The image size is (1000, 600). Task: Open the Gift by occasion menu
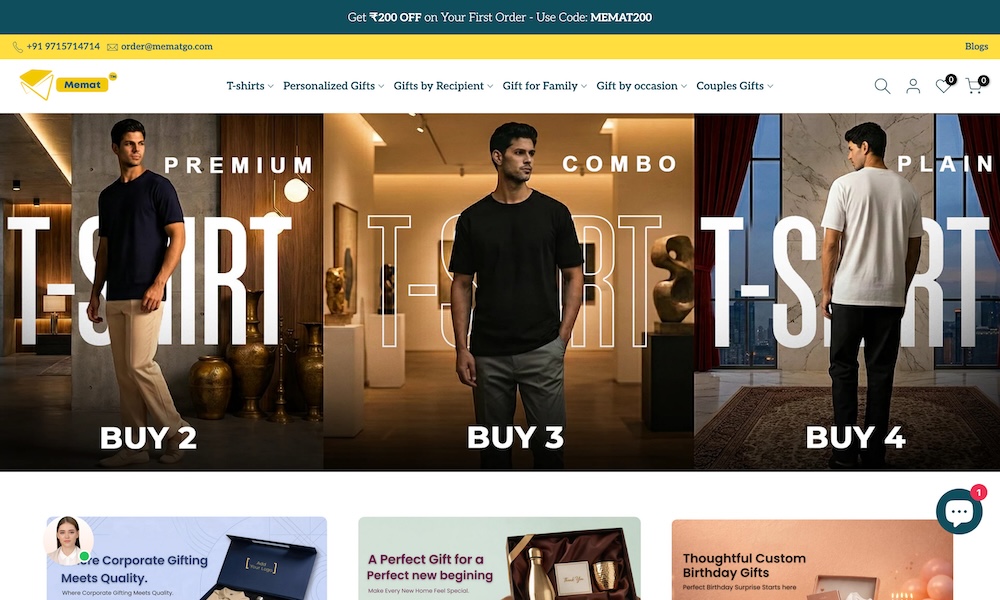[642, 86]
